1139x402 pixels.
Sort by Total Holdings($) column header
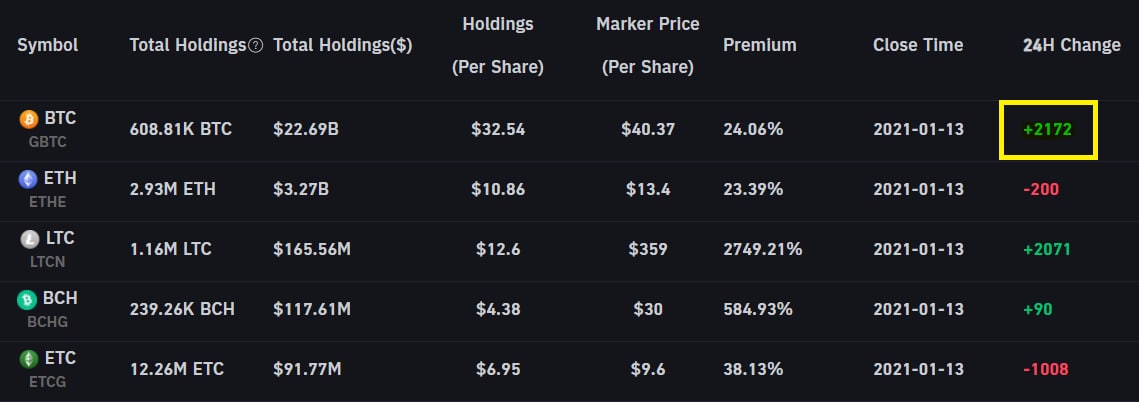tap(342, 45)
